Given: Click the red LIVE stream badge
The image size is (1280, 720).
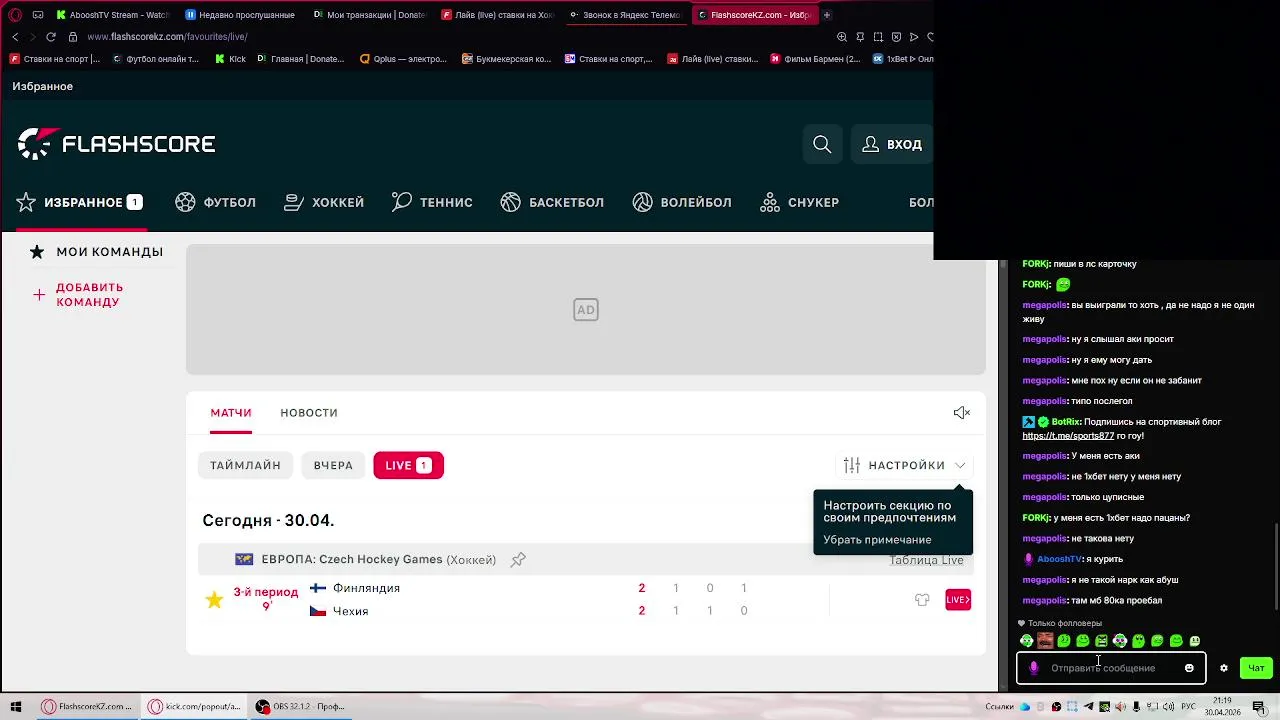Looking at the screenshot, I should pyautogui.click(x=958, y=600).
